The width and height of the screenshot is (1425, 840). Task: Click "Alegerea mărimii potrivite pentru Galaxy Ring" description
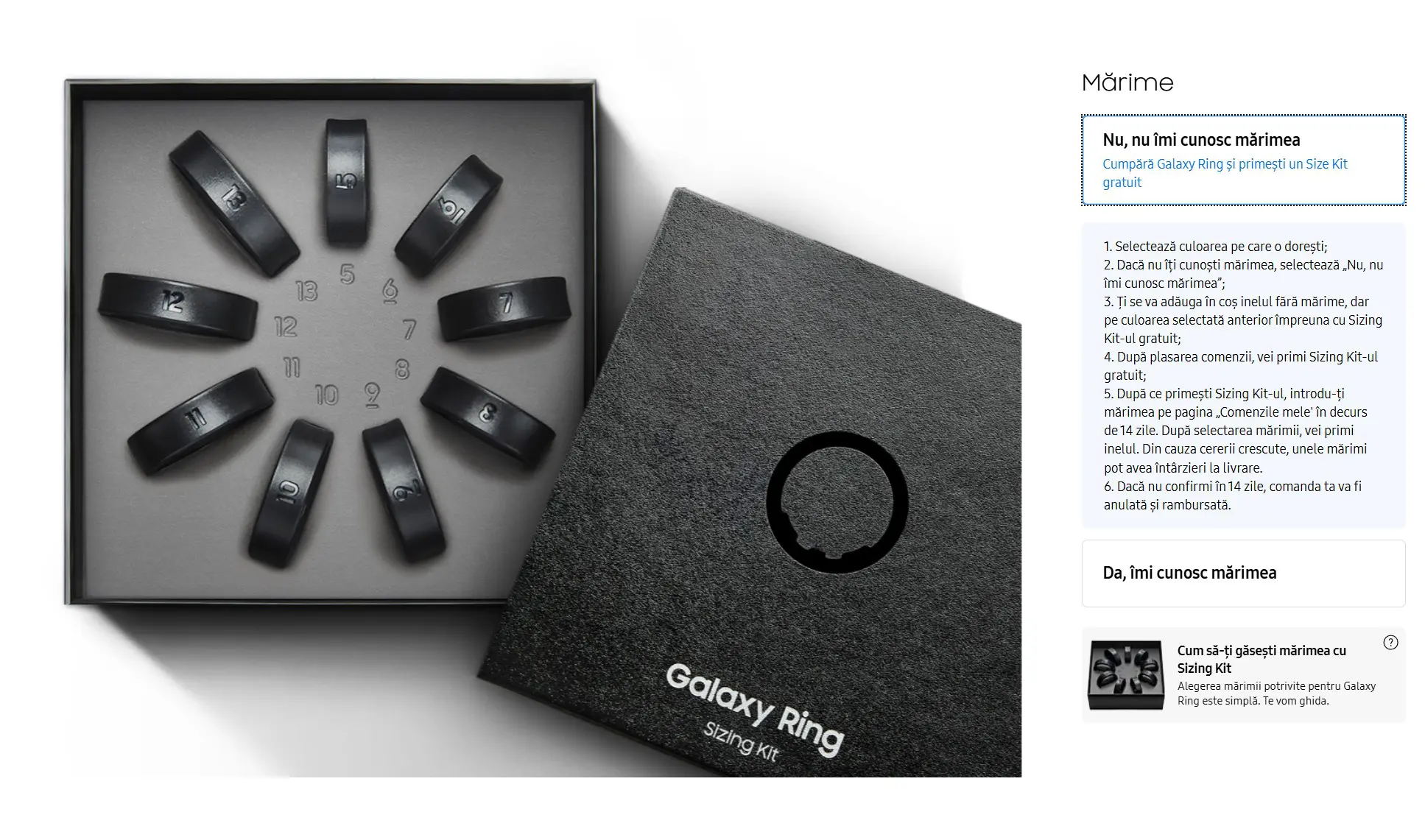(x=1276, y=693)
